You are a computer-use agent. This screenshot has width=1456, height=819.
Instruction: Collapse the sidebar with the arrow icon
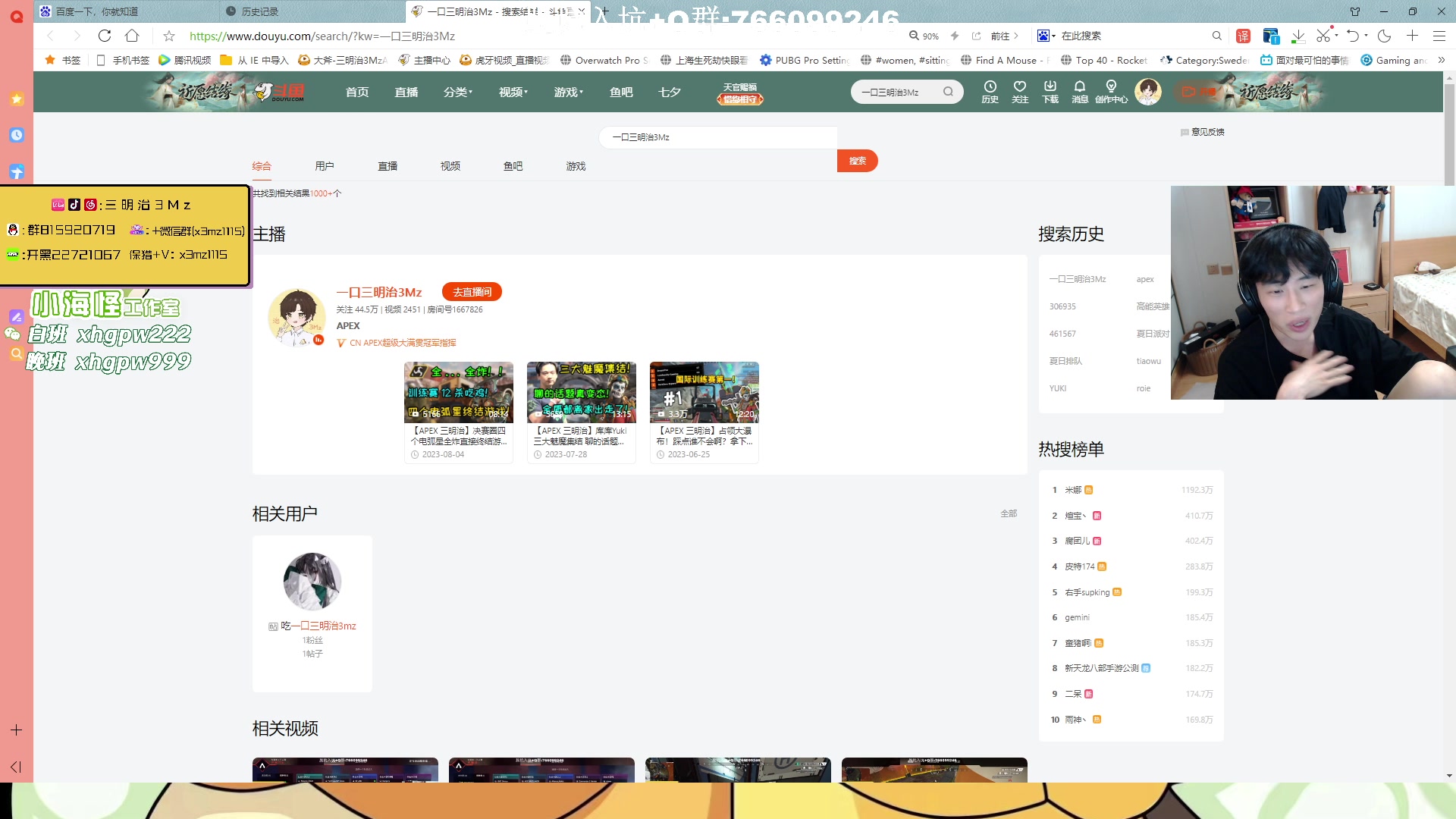click(16, 767)
